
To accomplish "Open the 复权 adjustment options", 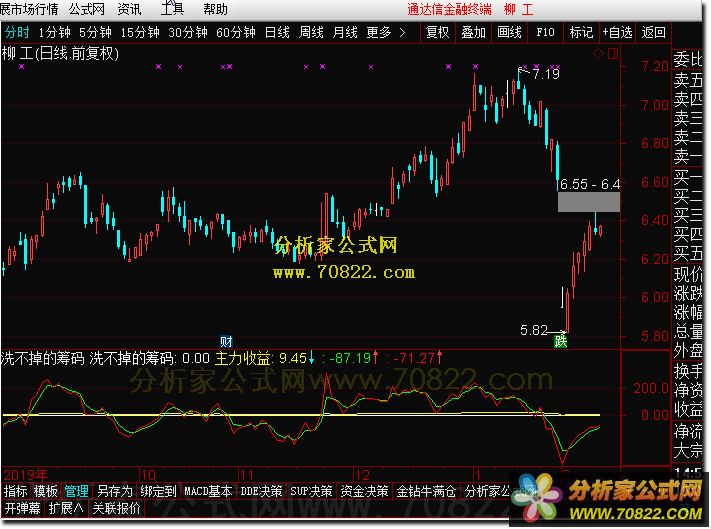I will (x=437, y=32).
